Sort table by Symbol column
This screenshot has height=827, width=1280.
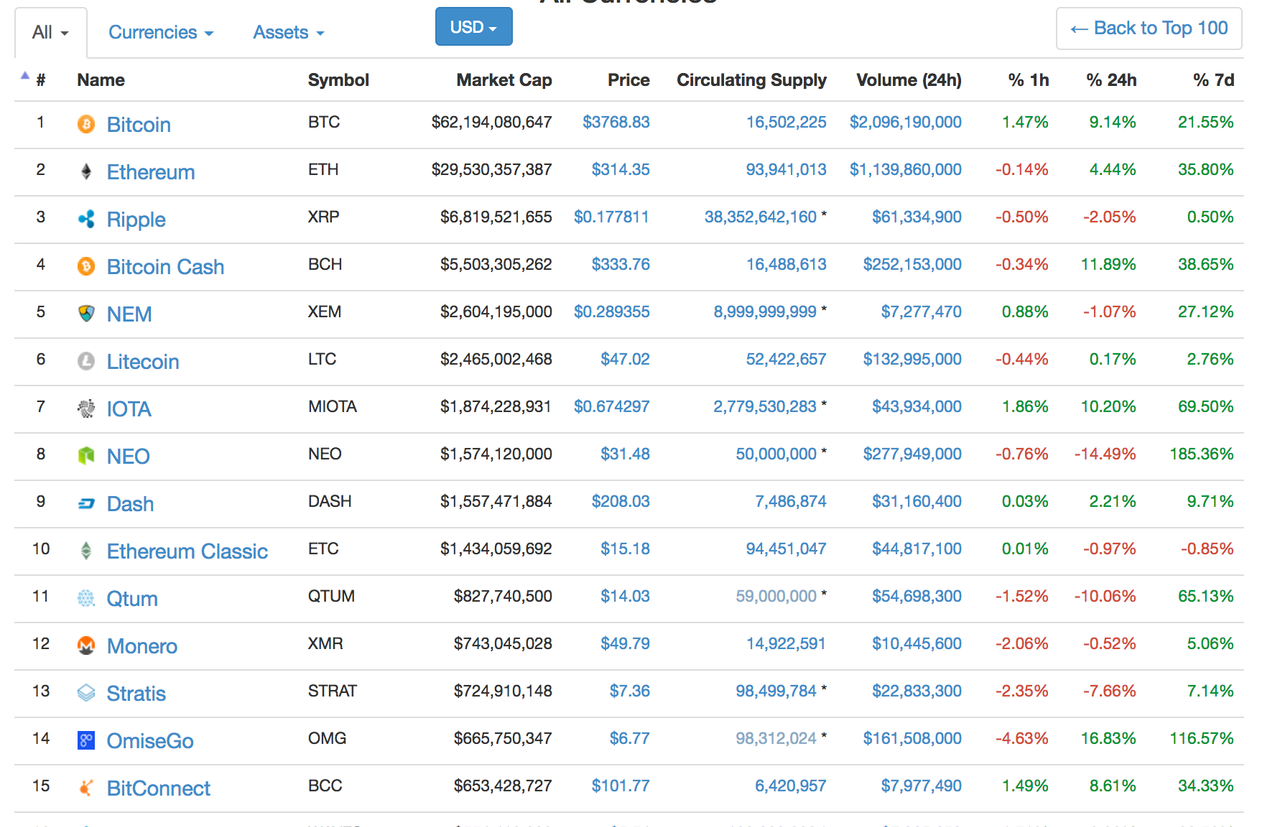[x=338, y=80]
